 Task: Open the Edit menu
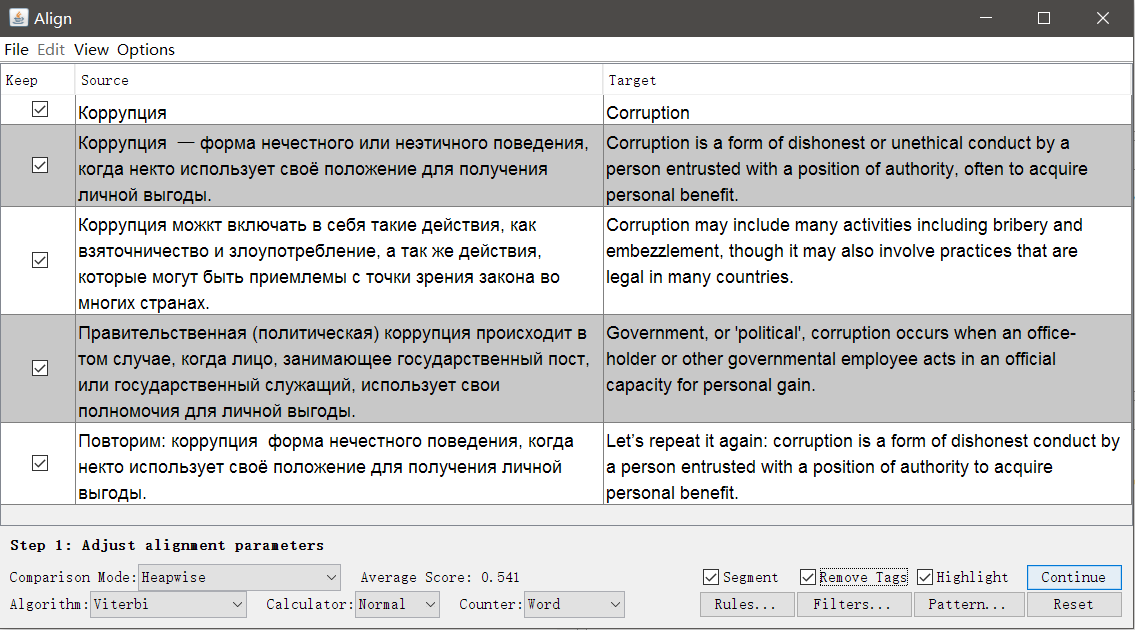coord(51,49)
